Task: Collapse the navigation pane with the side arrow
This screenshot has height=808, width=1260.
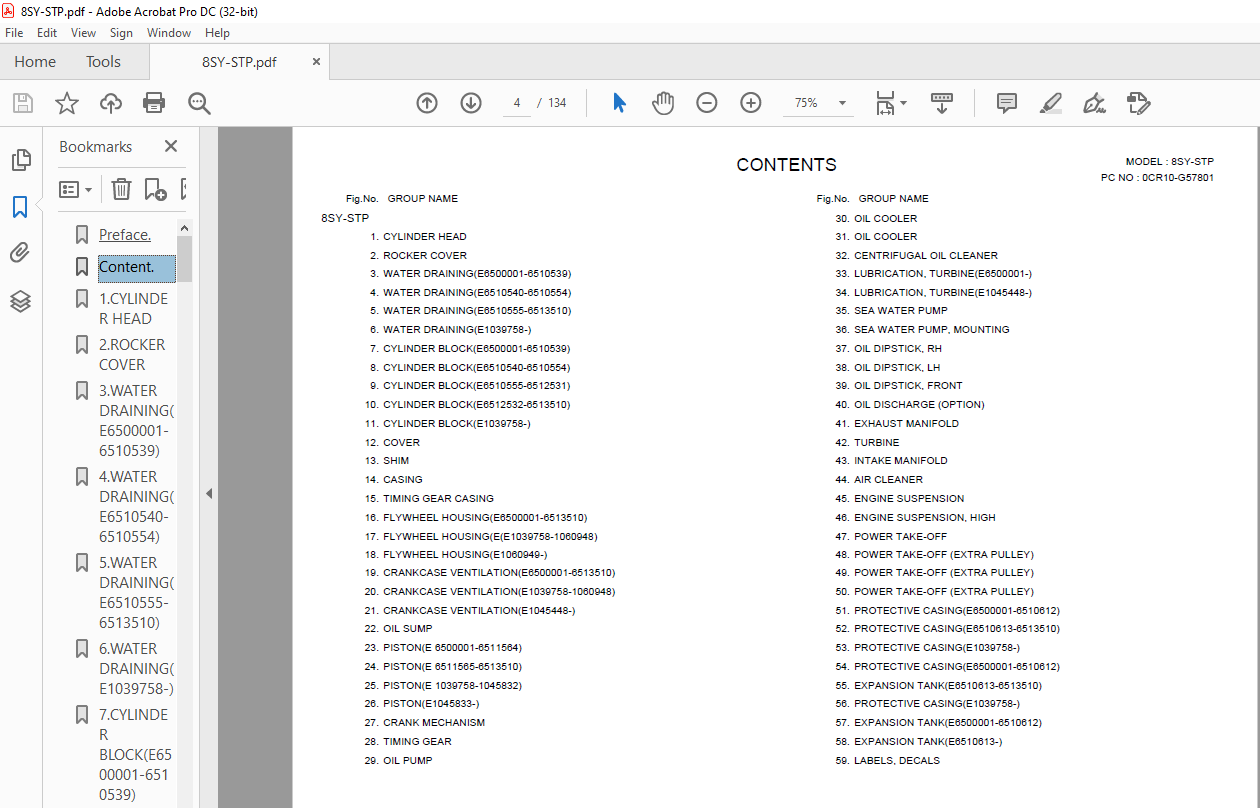Action: click(209, 493)
